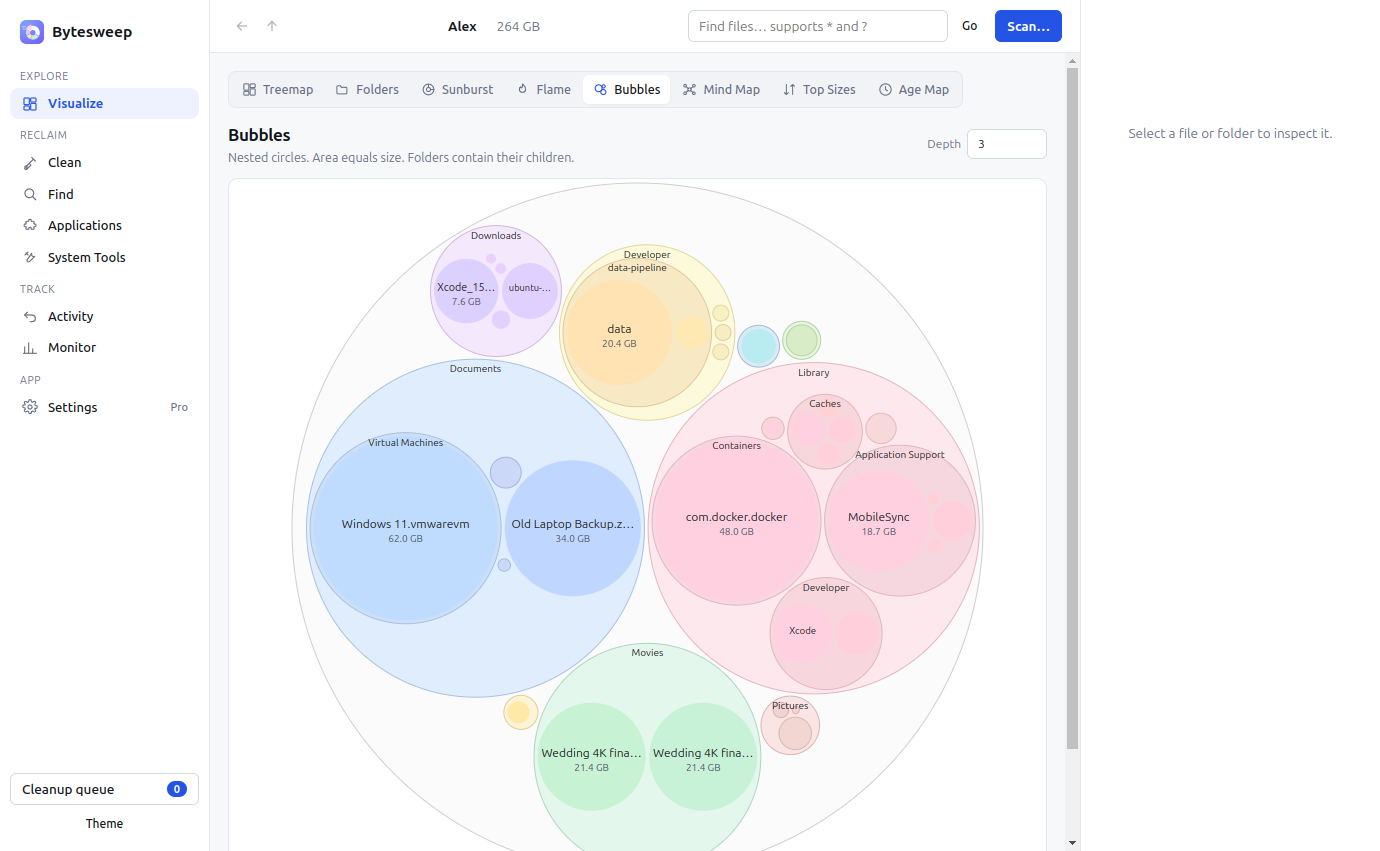Click the Virtual Machines label
This screenshot has width=1380, height=851.
pyautogui.click(x=405, y=443)
